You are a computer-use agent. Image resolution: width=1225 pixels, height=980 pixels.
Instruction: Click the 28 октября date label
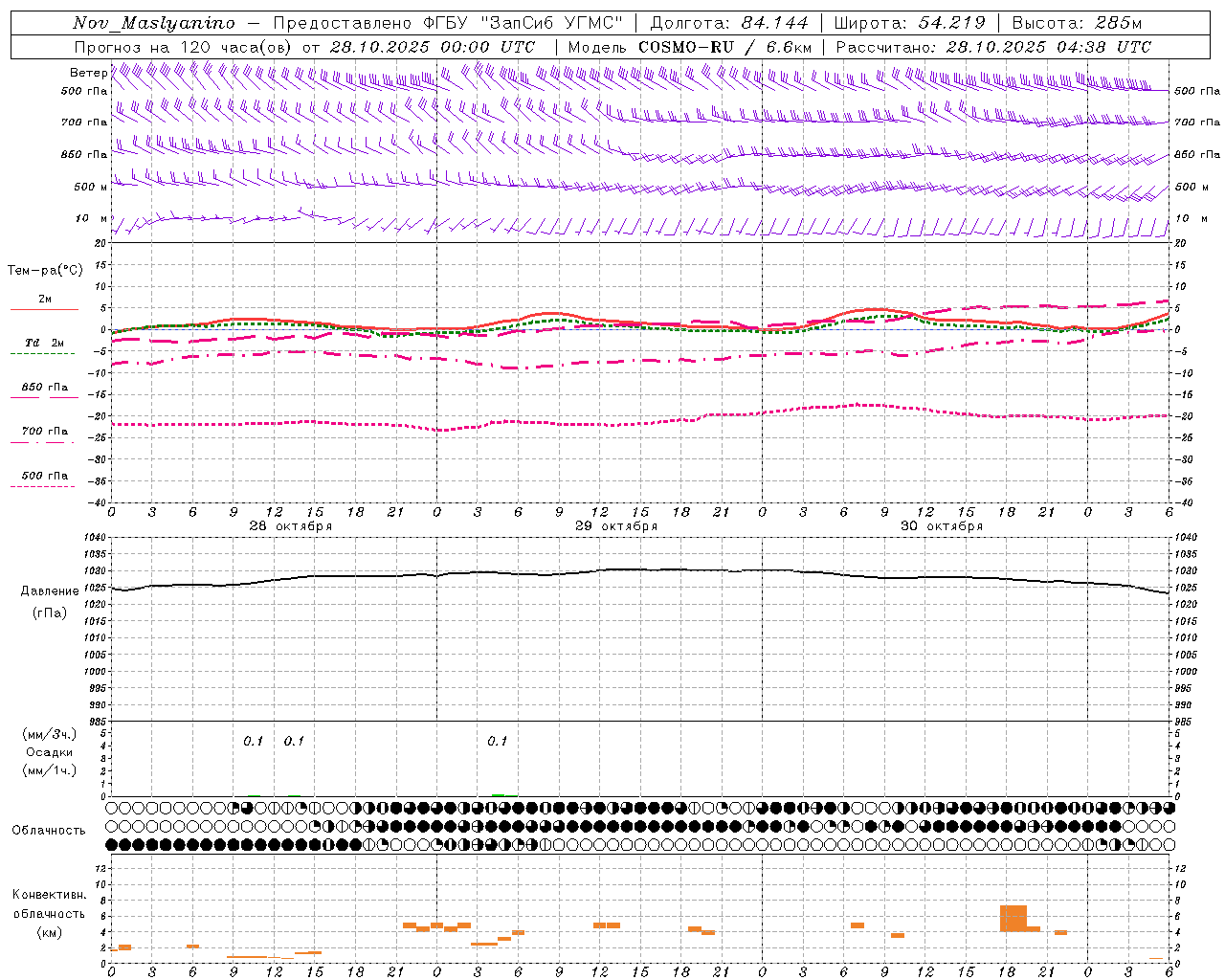[x=291, y=526]
